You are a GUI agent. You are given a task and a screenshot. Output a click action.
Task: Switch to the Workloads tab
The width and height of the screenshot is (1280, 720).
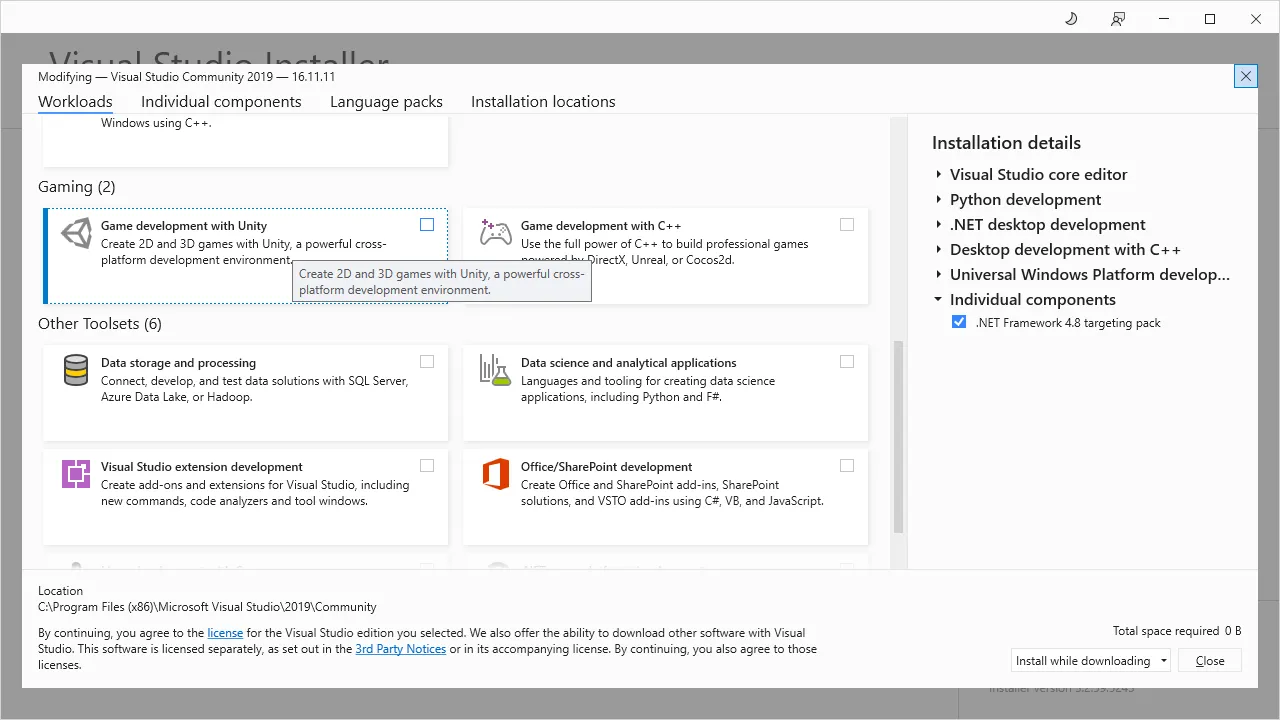coord(75,102)
